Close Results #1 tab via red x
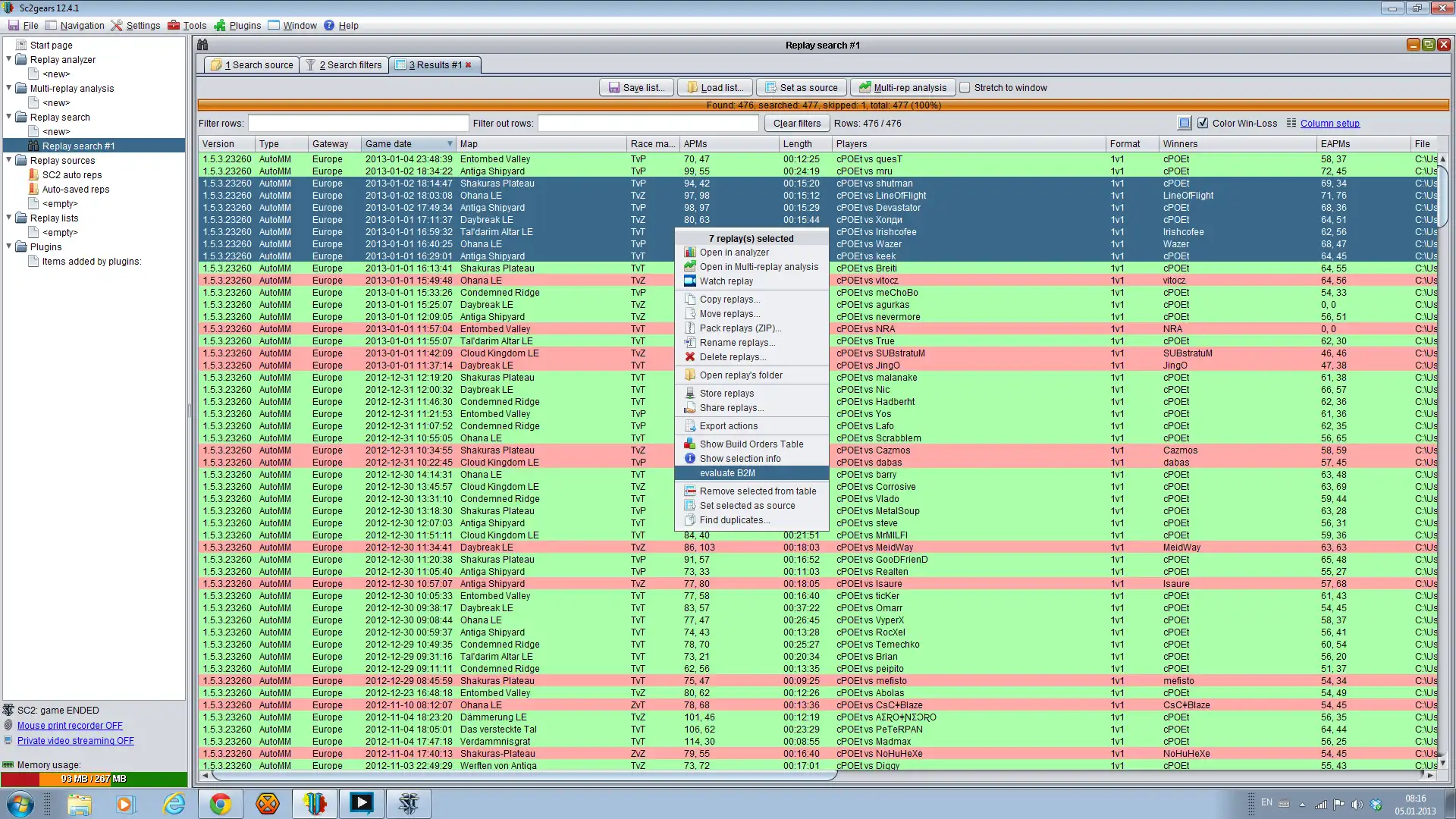1456x819 pixels. [469, 65]
